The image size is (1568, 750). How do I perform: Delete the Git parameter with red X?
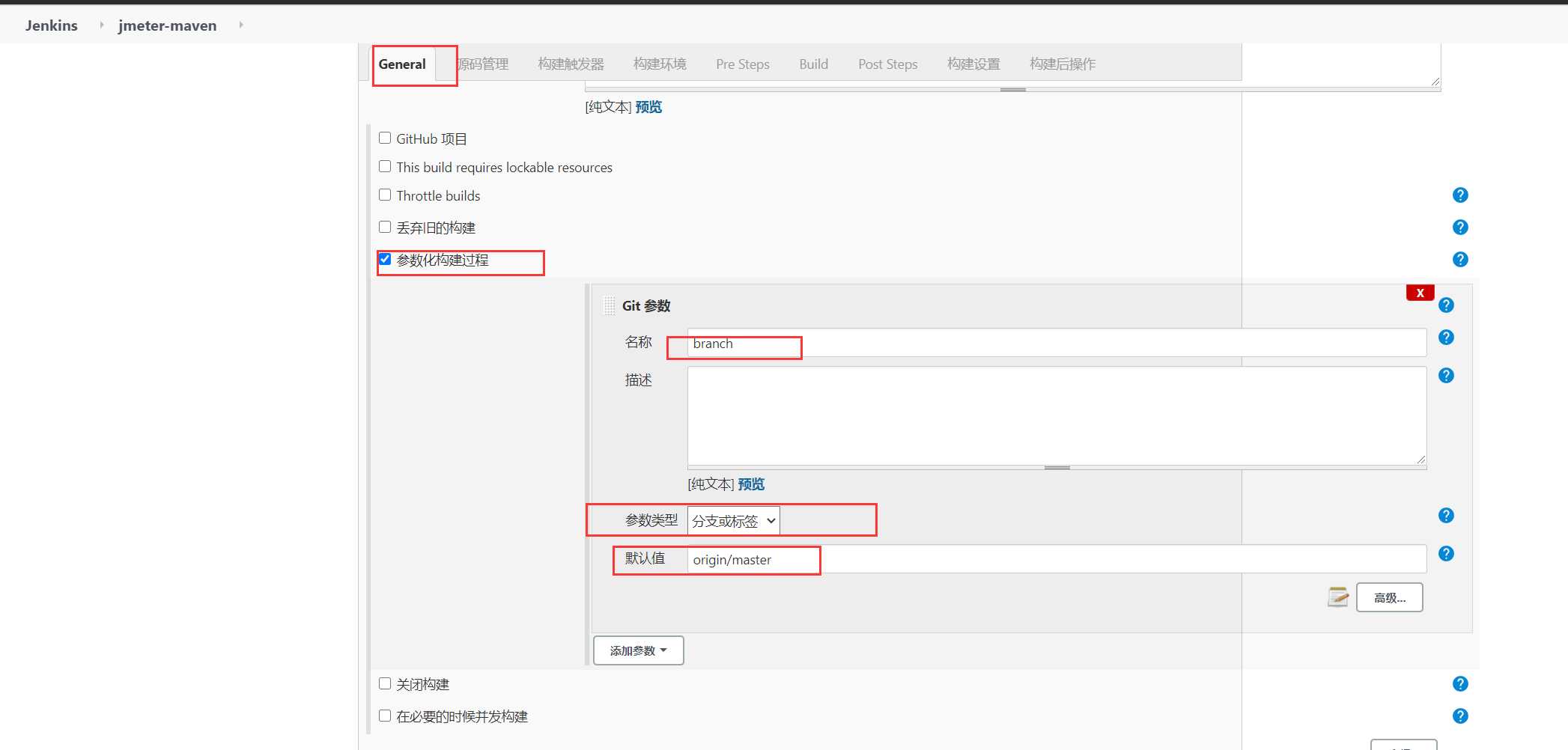coord(1420,293)
